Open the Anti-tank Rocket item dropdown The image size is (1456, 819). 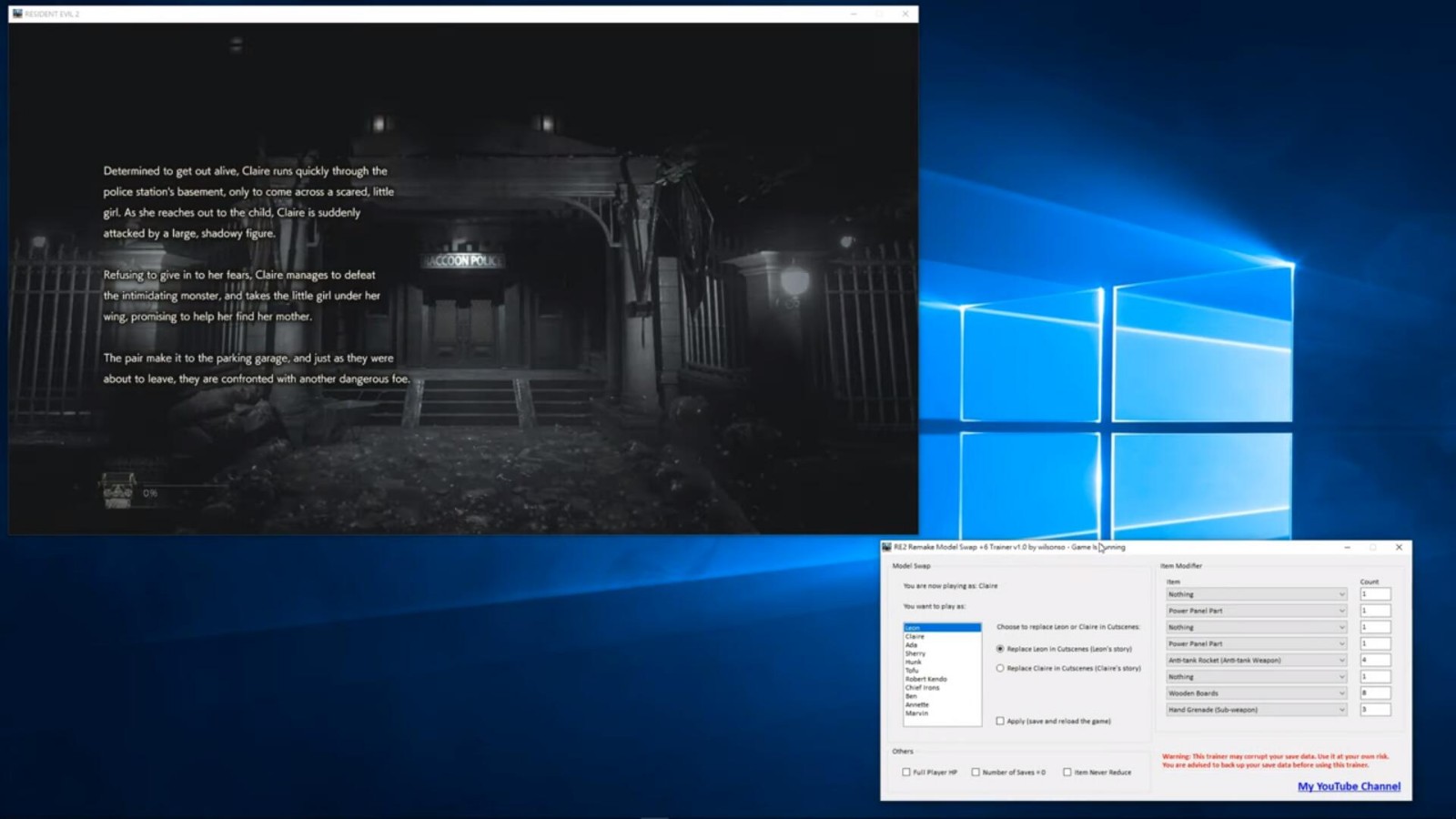coord(1256,660)
